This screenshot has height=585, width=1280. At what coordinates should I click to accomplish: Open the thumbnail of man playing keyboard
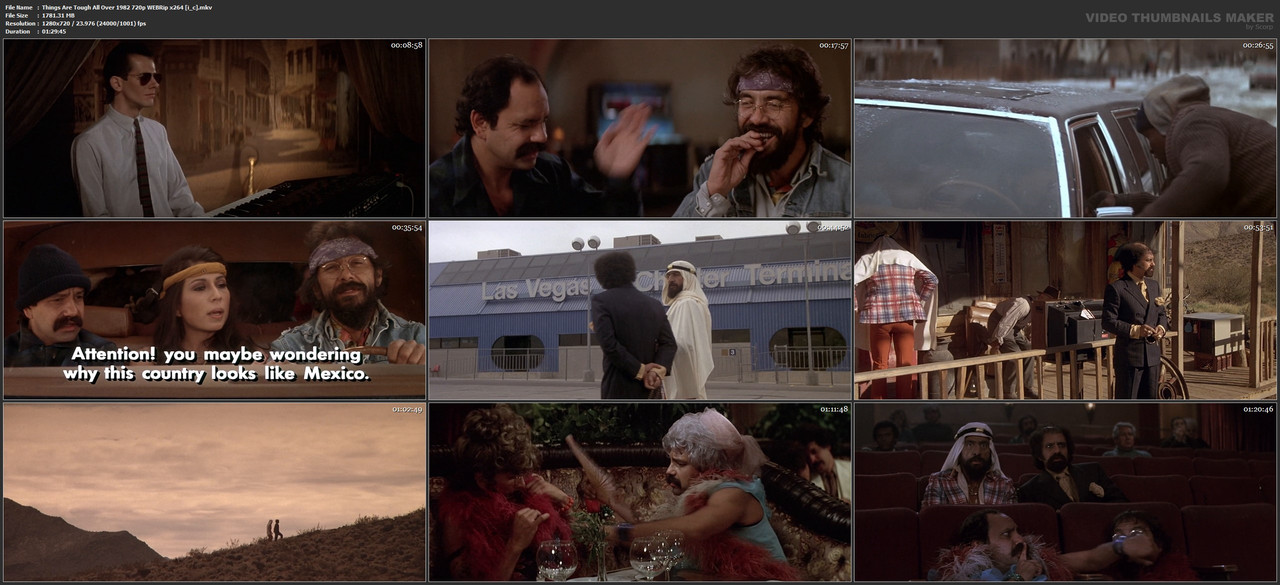(x=214, y=129)
